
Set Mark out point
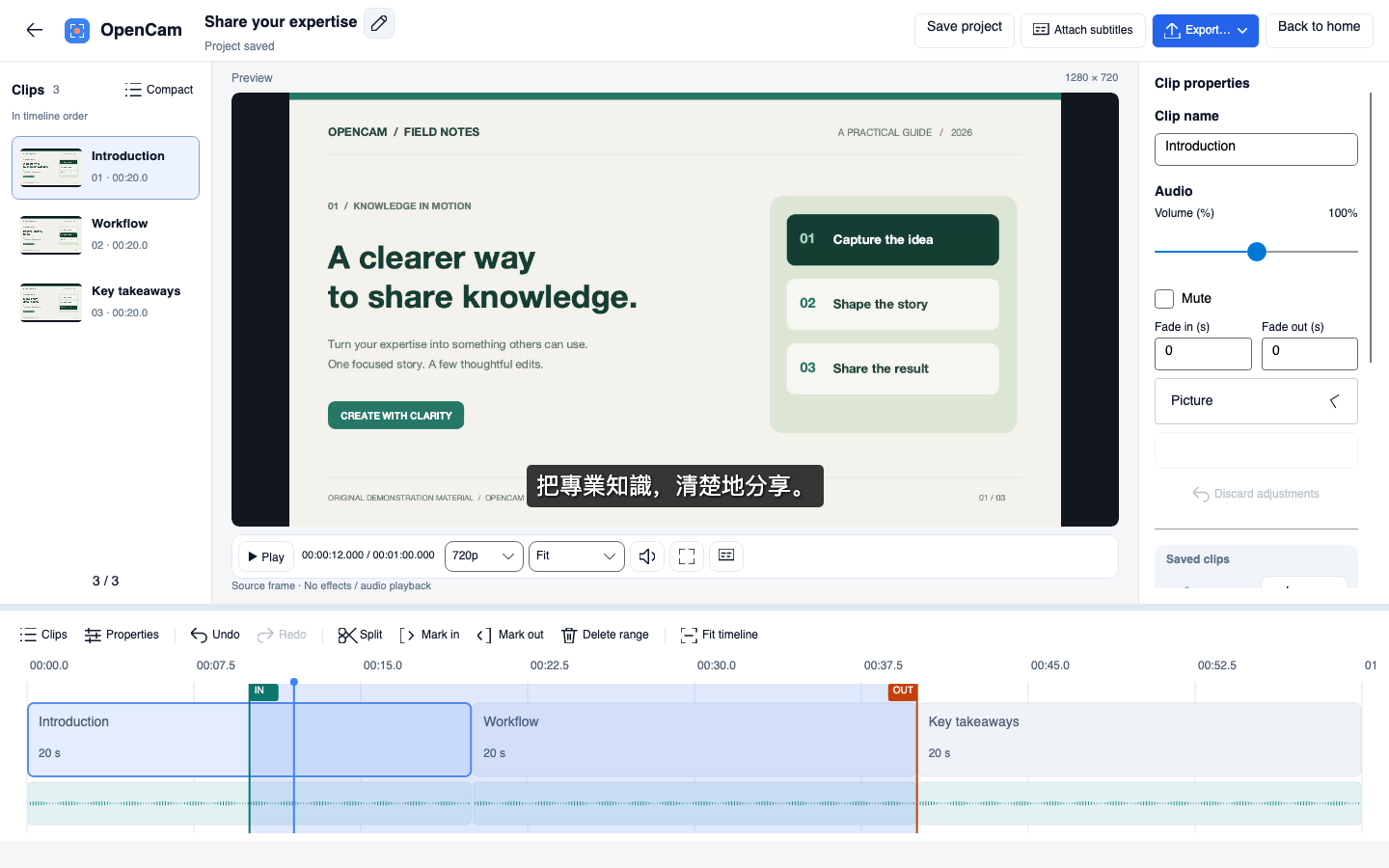[510, 635]
